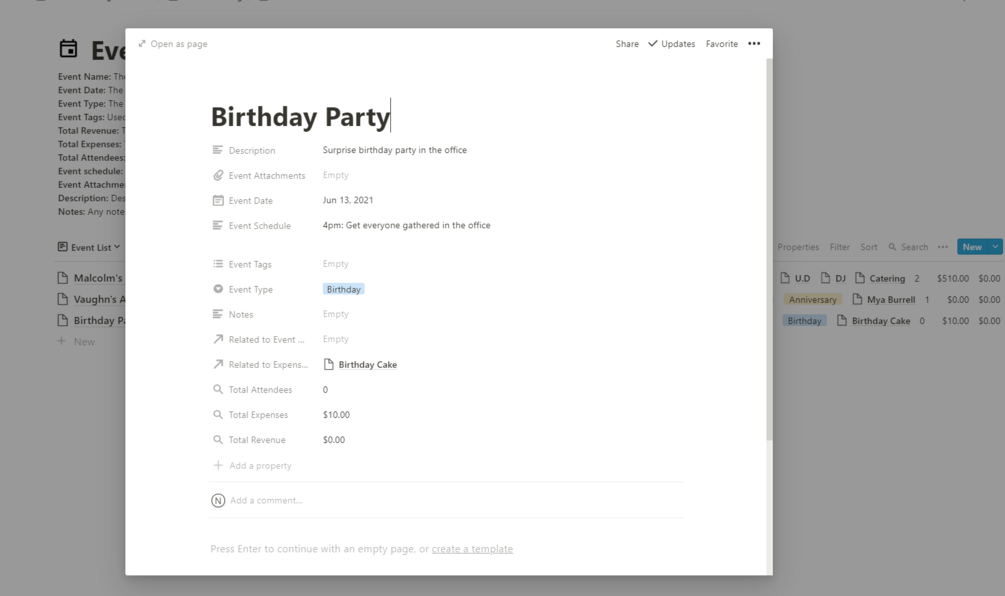Click the modal's vertical scrollbar
The height and width of the screenshot is (596, 1005).
point(769,250)
